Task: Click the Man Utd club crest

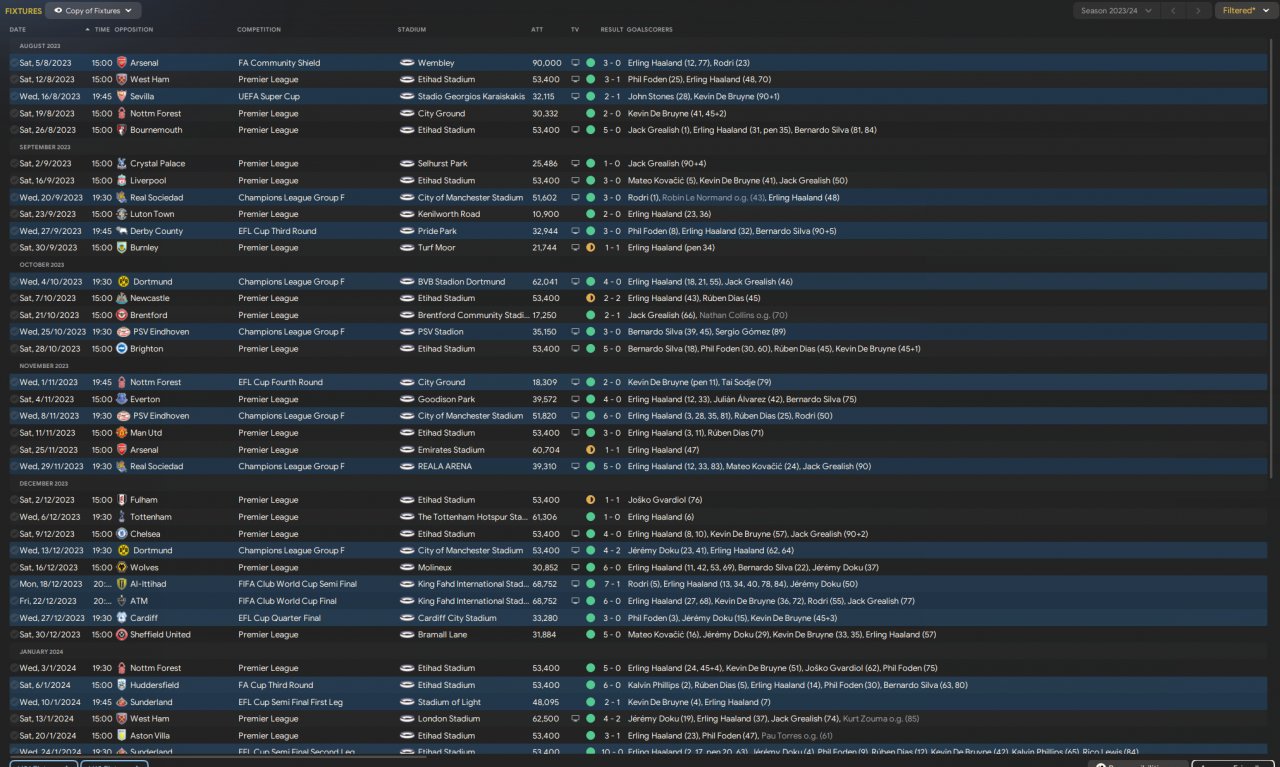Action: click(x=122, y=433)
